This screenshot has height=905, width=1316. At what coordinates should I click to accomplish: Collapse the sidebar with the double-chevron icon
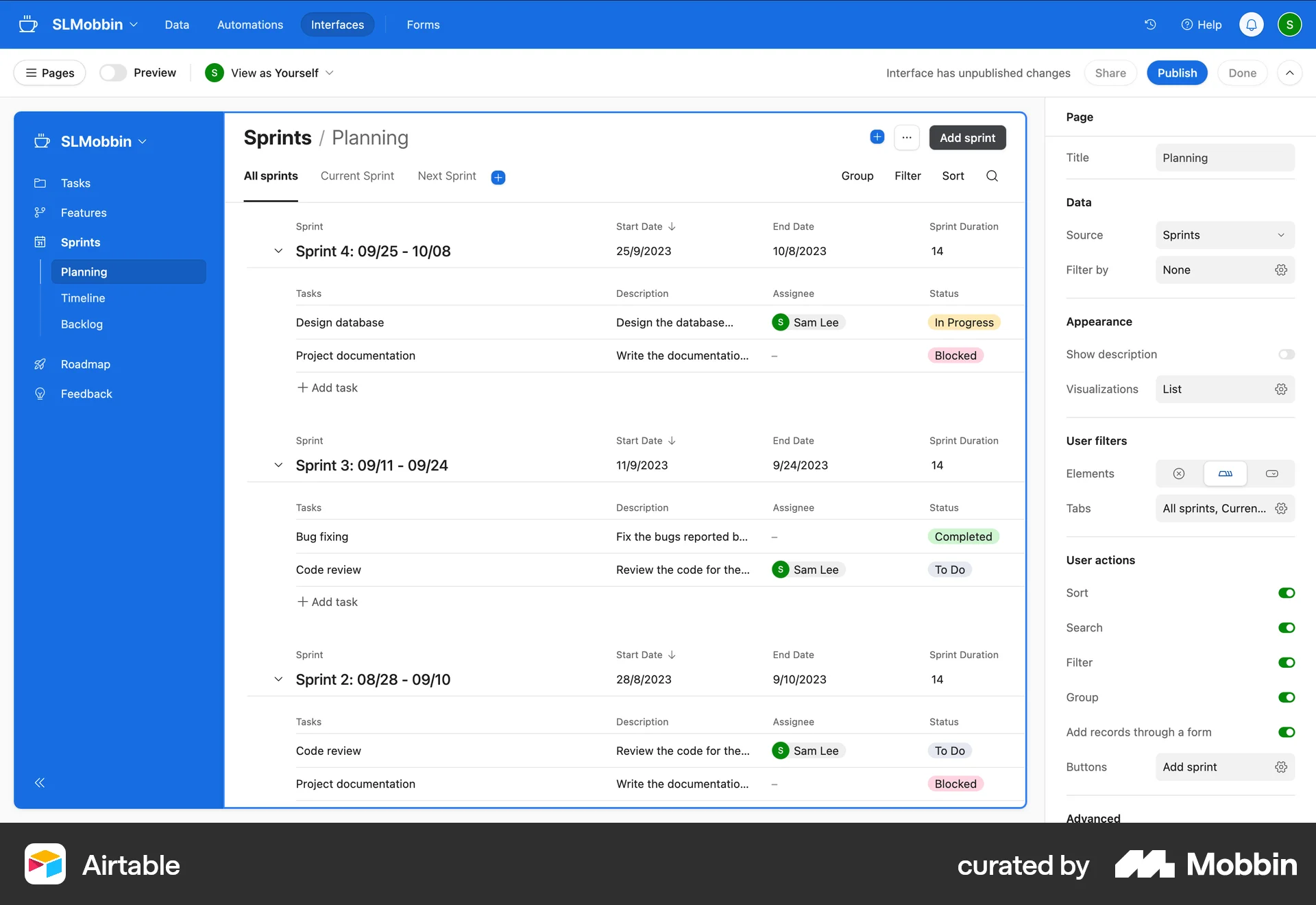point(40,782)
